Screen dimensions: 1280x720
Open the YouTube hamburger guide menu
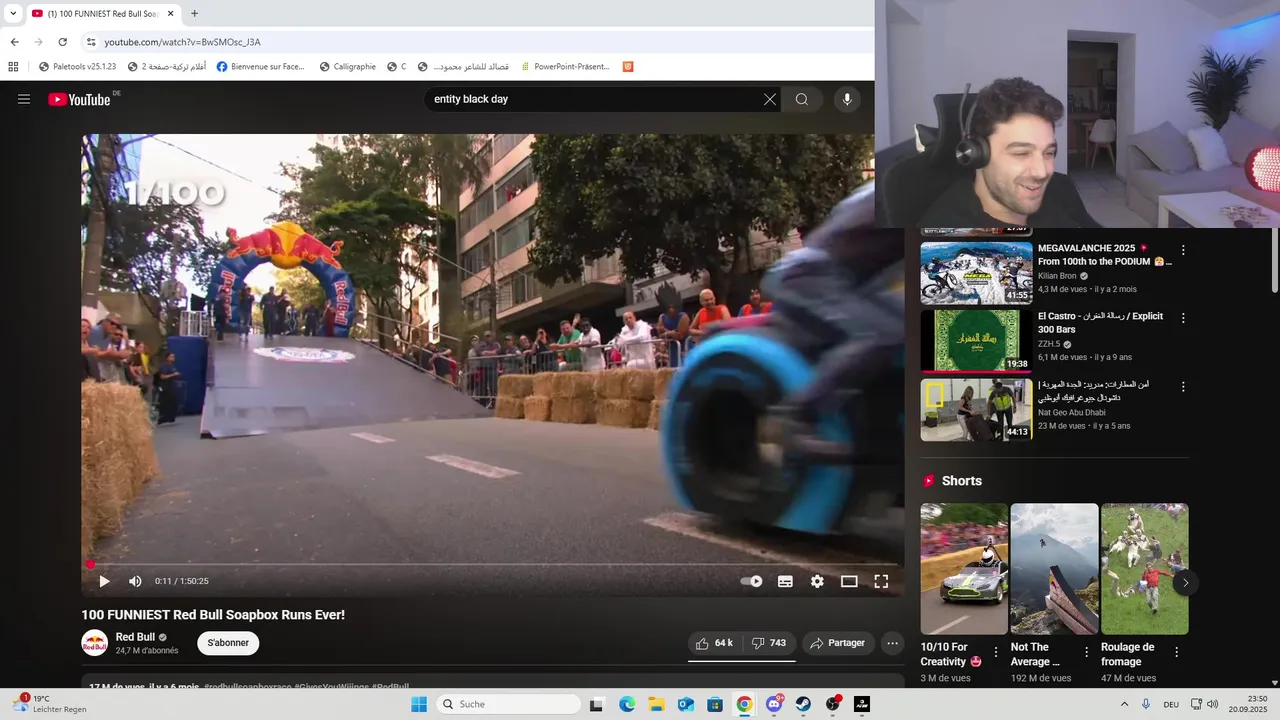click(x=24, y=99)
